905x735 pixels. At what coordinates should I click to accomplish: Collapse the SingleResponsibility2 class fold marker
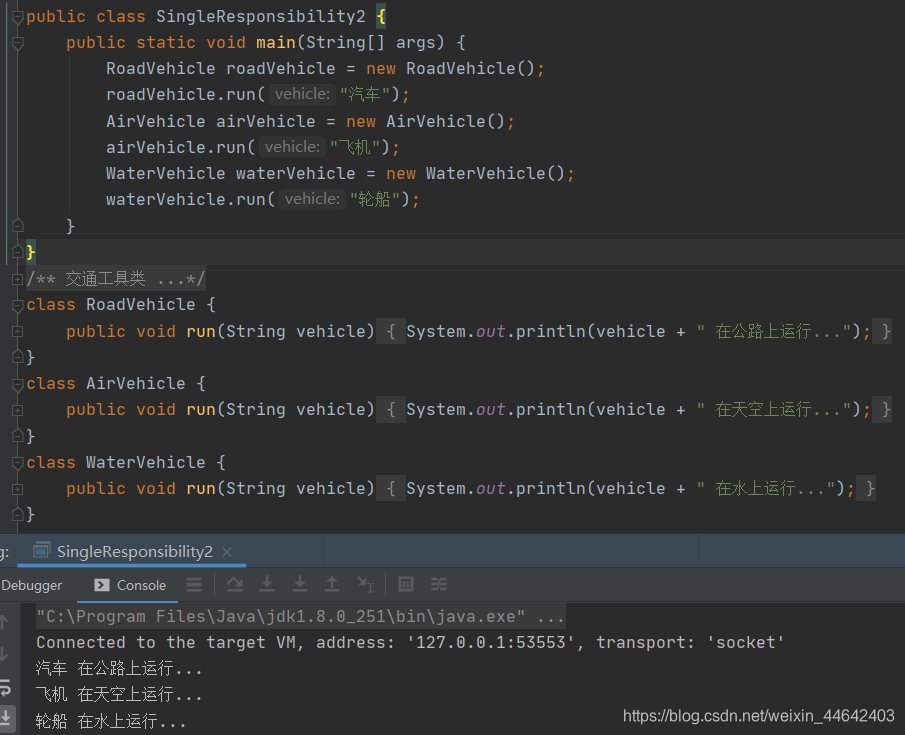(17, 17)
